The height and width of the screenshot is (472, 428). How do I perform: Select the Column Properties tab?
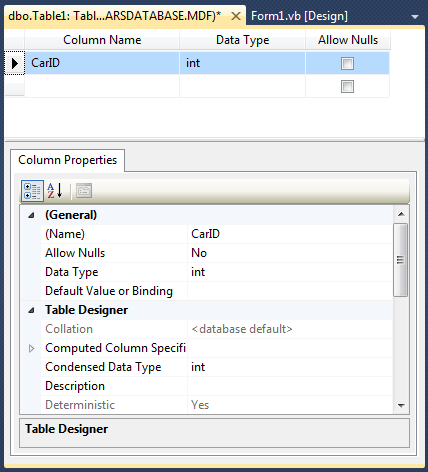pos(68,160)
